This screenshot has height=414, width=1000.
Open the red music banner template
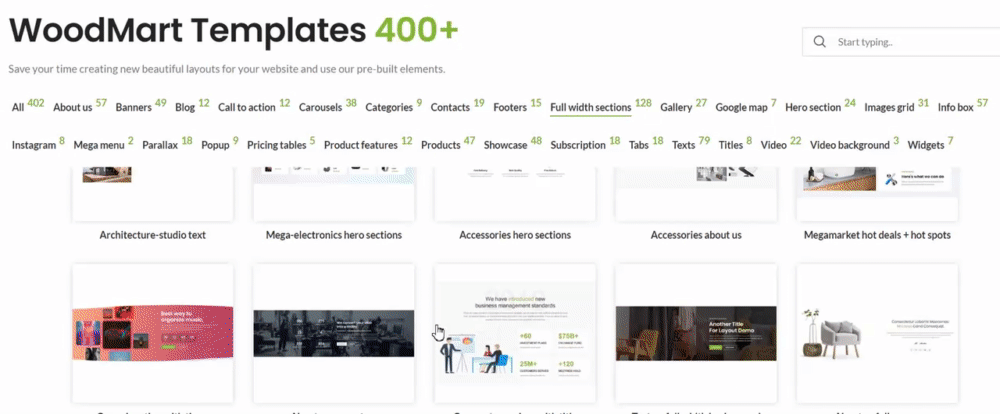point(152,333)
